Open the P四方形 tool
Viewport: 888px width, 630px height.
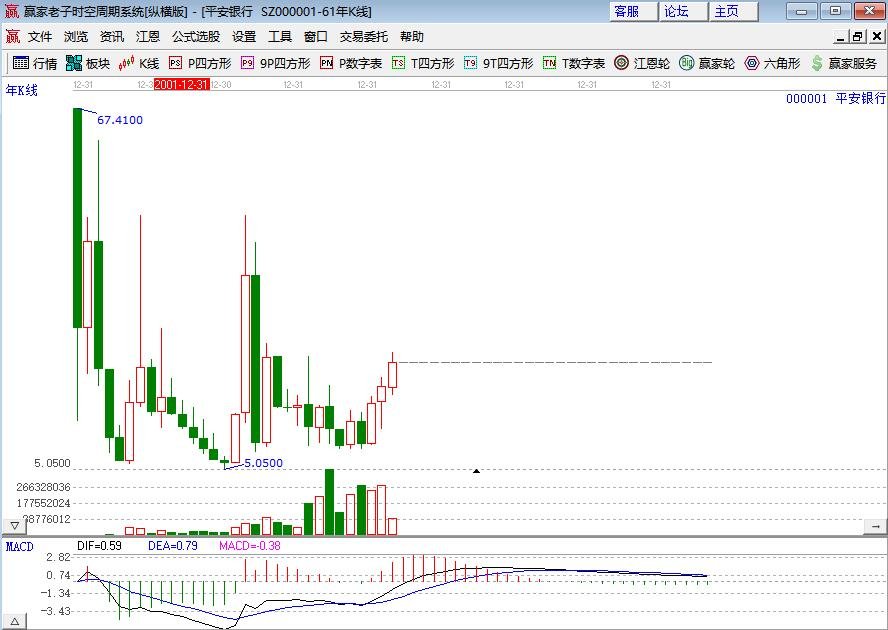coord(200,63)
